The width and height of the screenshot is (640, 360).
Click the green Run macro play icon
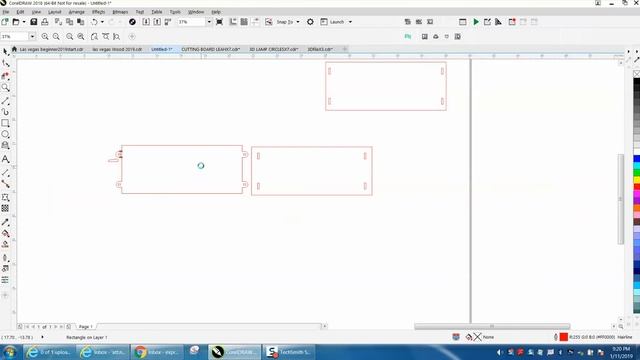476,22
